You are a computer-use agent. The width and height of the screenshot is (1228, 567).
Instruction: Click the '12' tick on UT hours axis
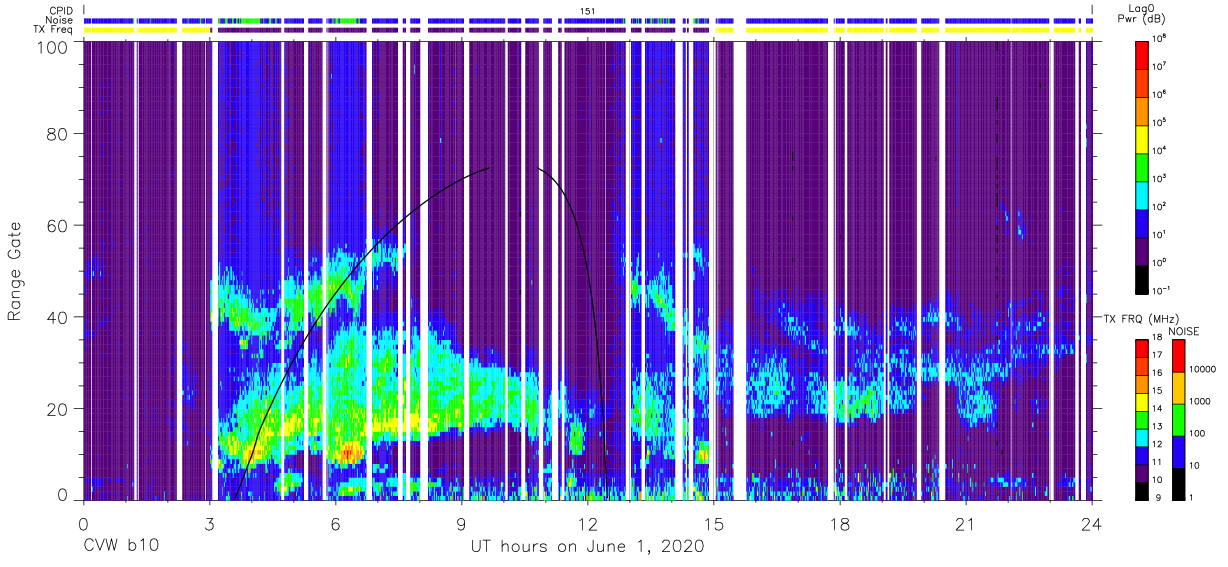pyautogui.click(x=588, y=523)
